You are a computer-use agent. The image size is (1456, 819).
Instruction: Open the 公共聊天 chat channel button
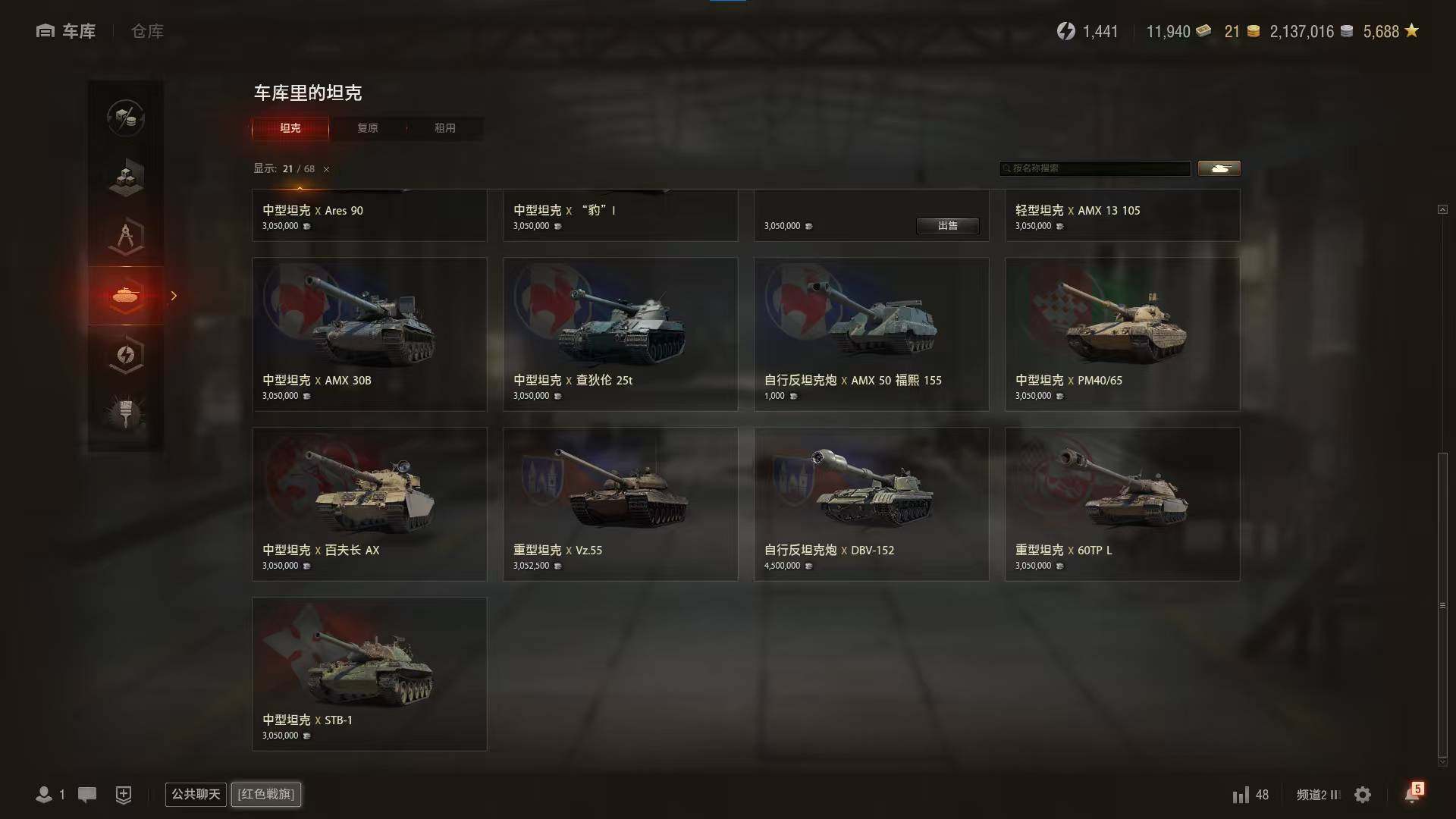[x=196, y=794]
